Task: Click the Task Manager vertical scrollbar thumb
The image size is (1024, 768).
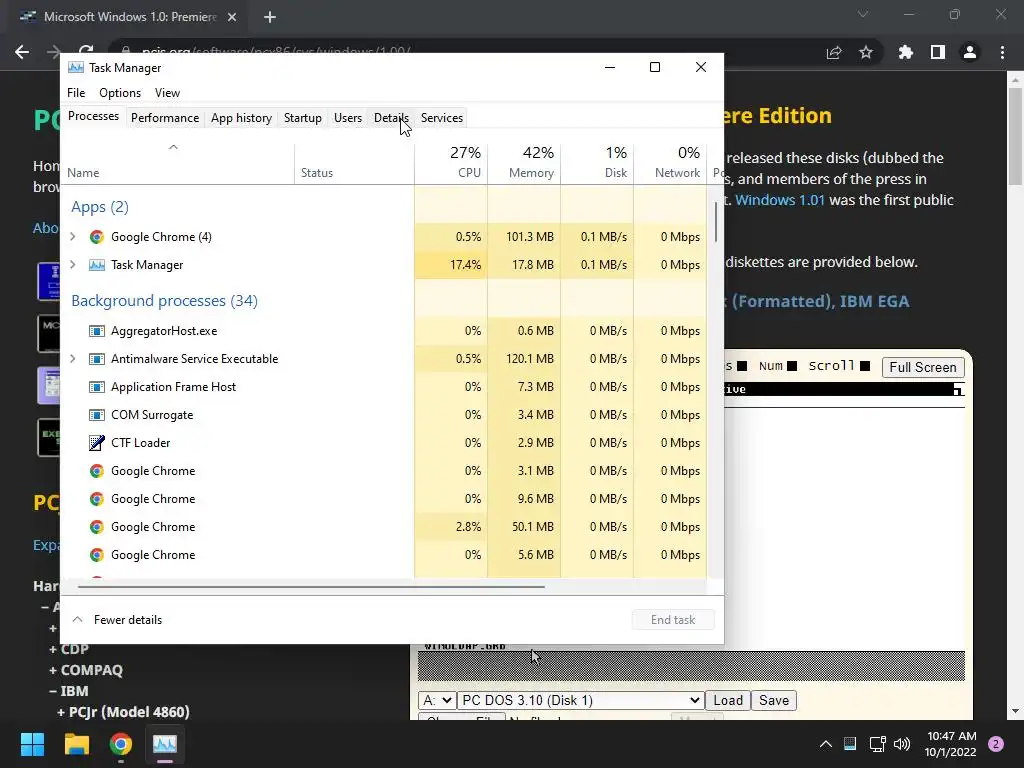Action: click(x=716, y=222)
